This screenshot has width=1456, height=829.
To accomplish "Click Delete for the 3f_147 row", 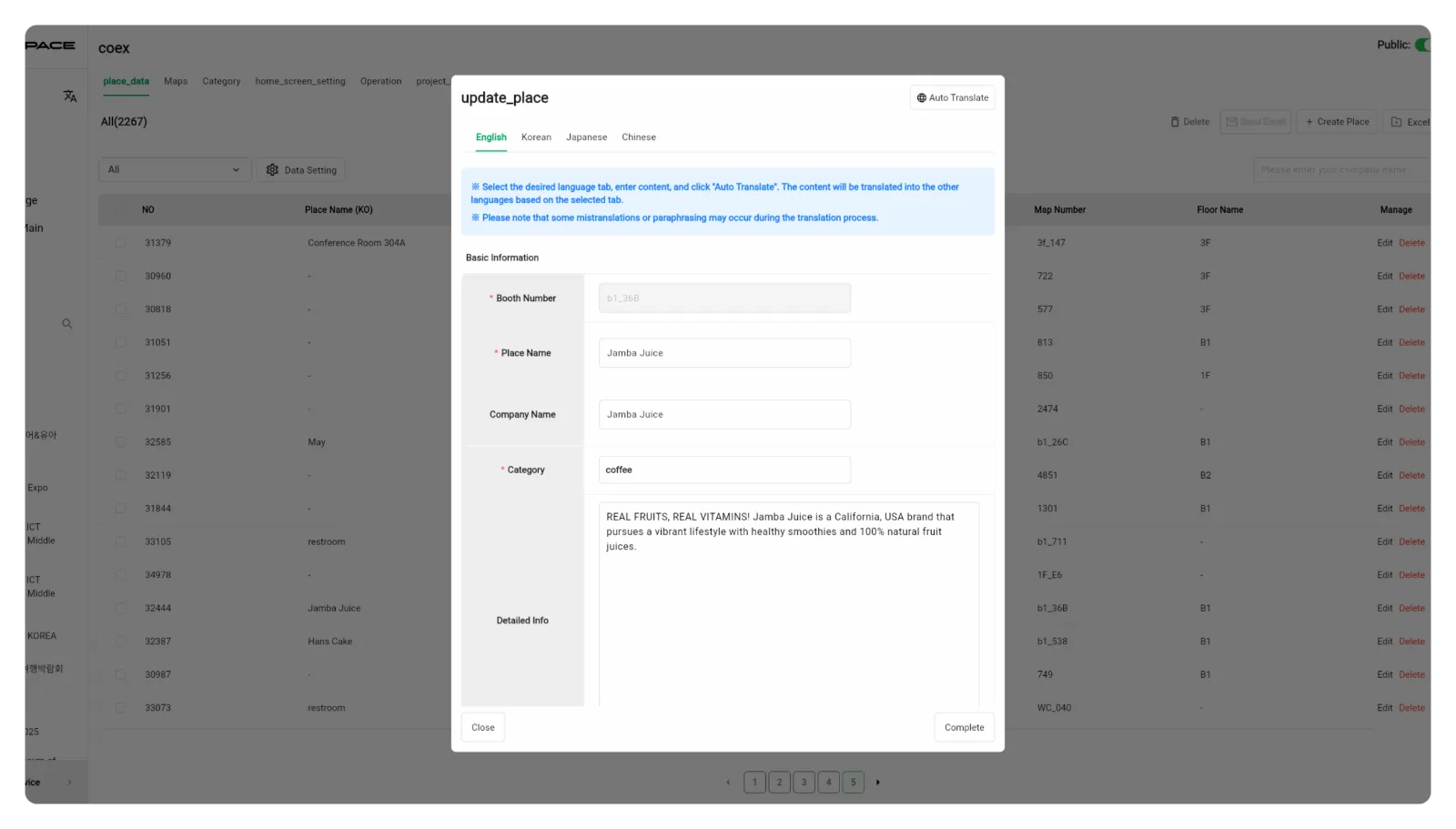I will tap(1411, 243).
